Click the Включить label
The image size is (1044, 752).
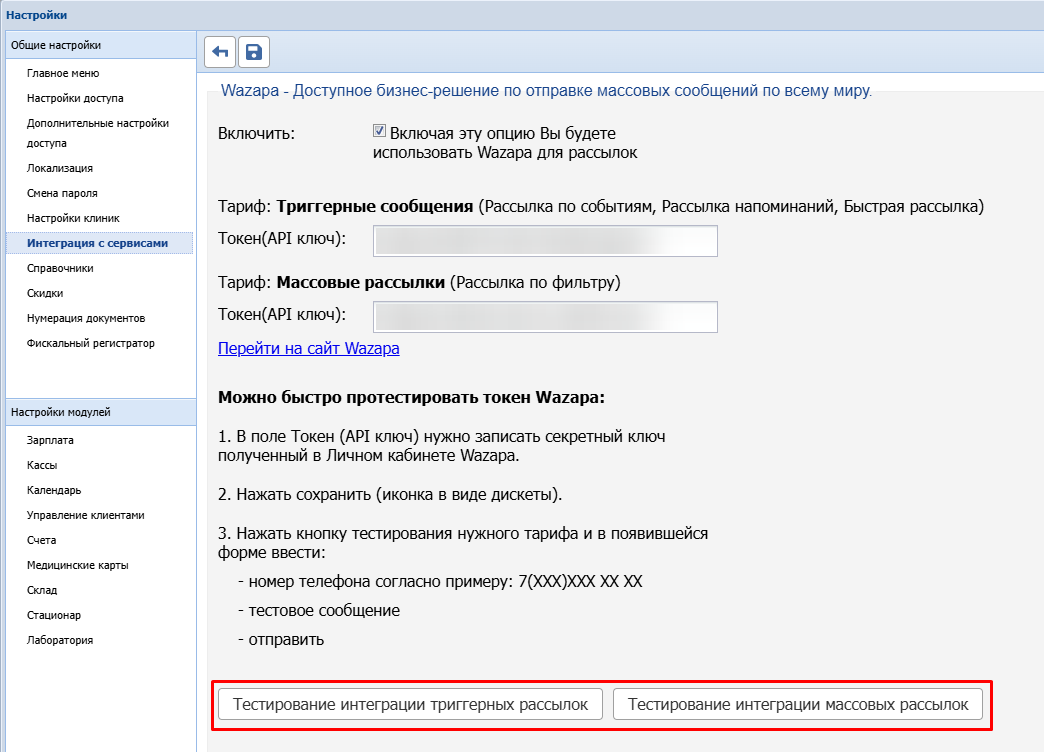click(x=256, y=133)
